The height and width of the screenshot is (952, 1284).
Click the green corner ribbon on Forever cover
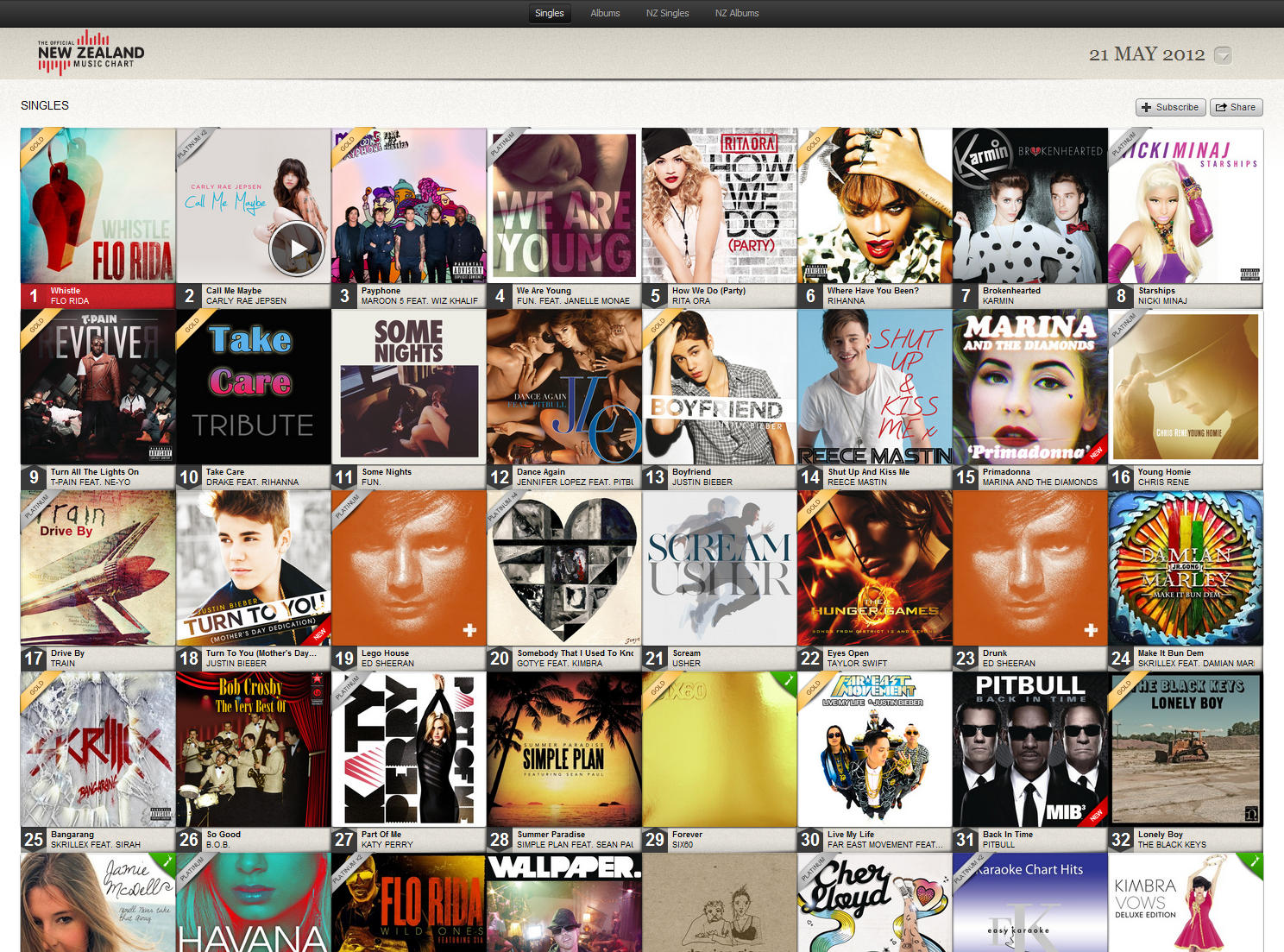coord(787,680)
